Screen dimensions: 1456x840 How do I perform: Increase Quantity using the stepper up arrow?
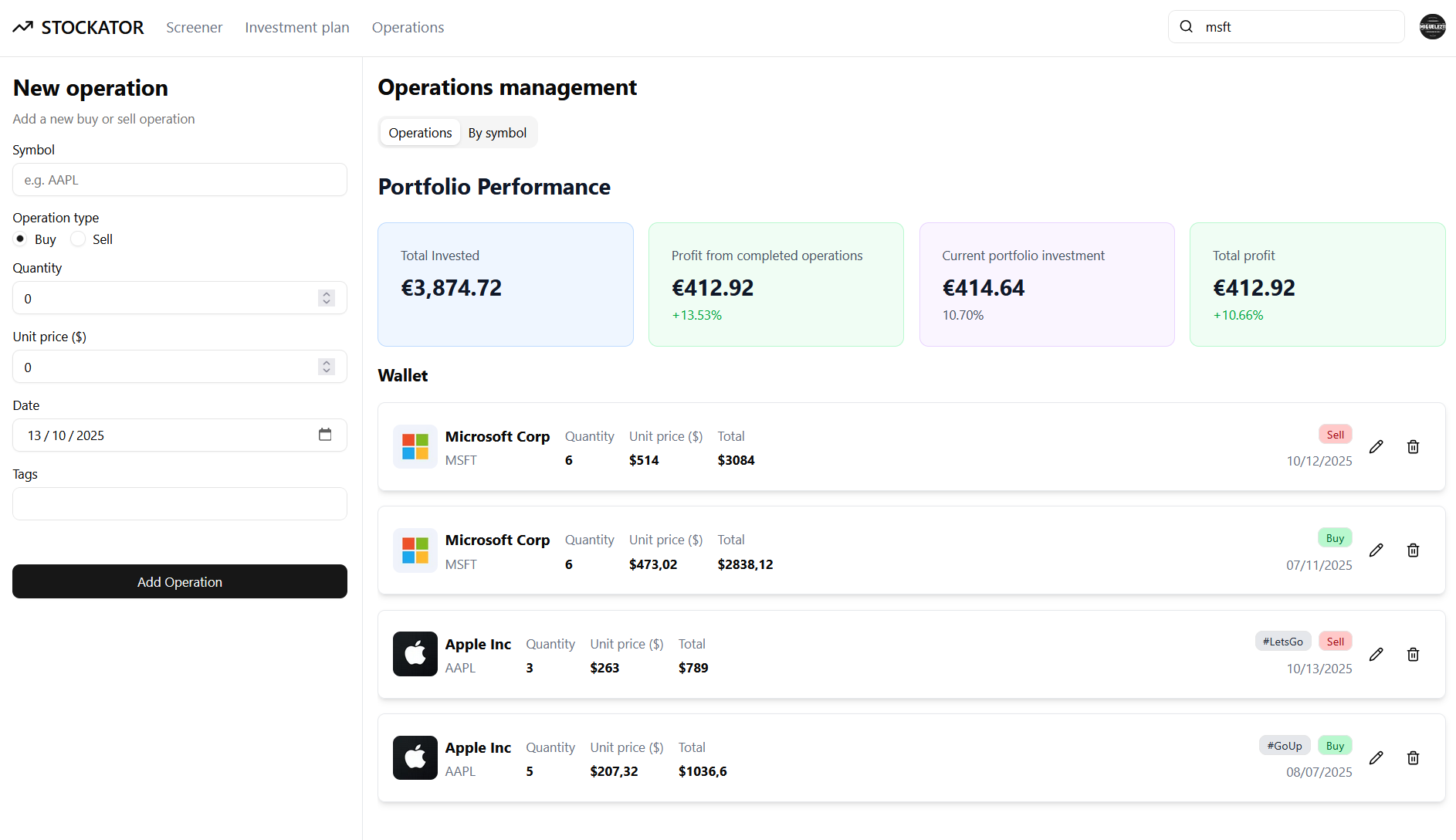(326, 293)
